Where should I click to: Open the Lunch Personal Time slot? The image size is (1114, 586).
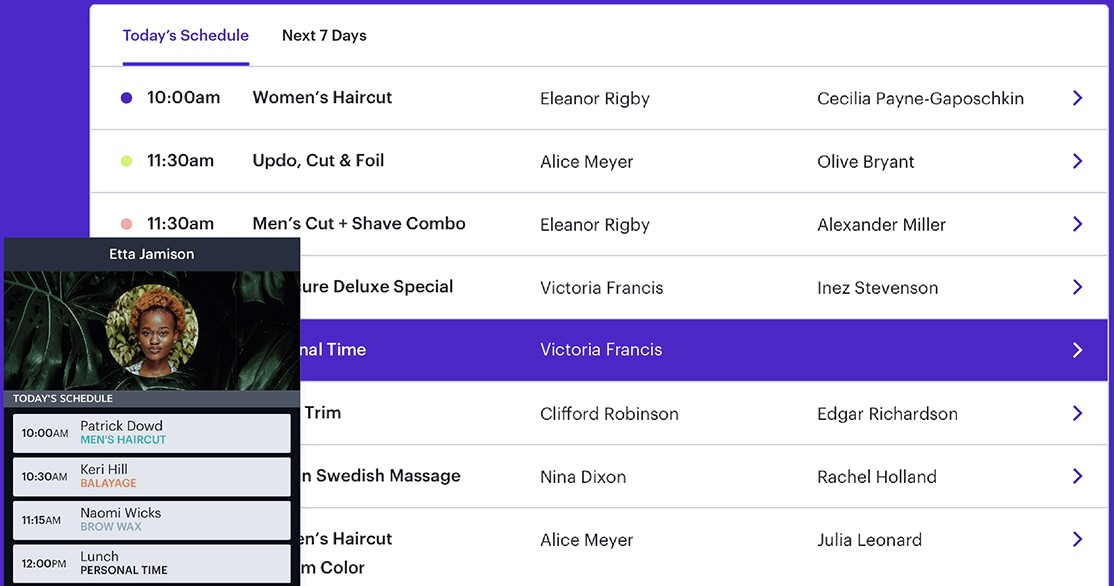pos(151,563)
